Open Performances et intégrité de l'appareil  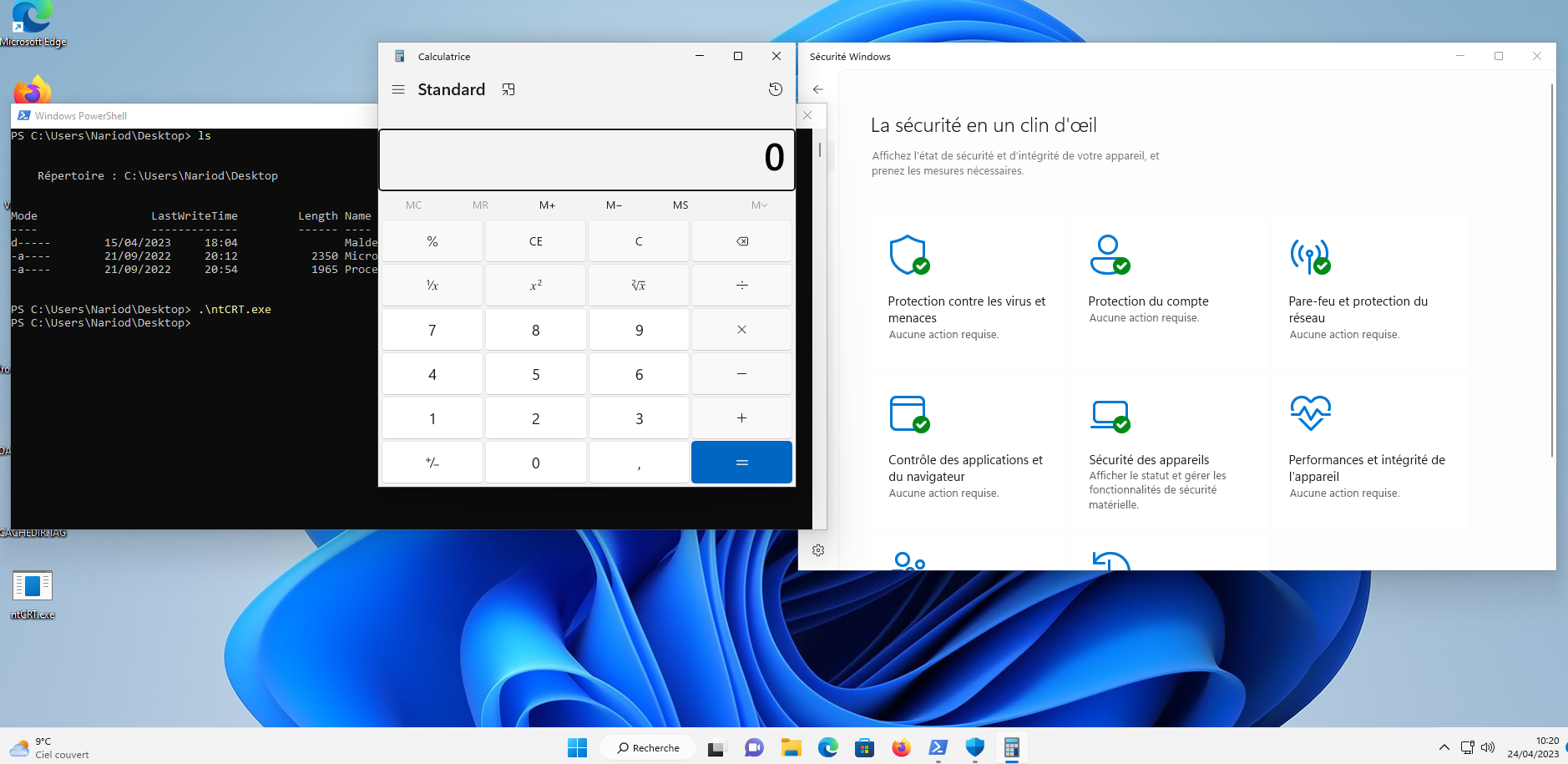click(x=1370, y=452)
